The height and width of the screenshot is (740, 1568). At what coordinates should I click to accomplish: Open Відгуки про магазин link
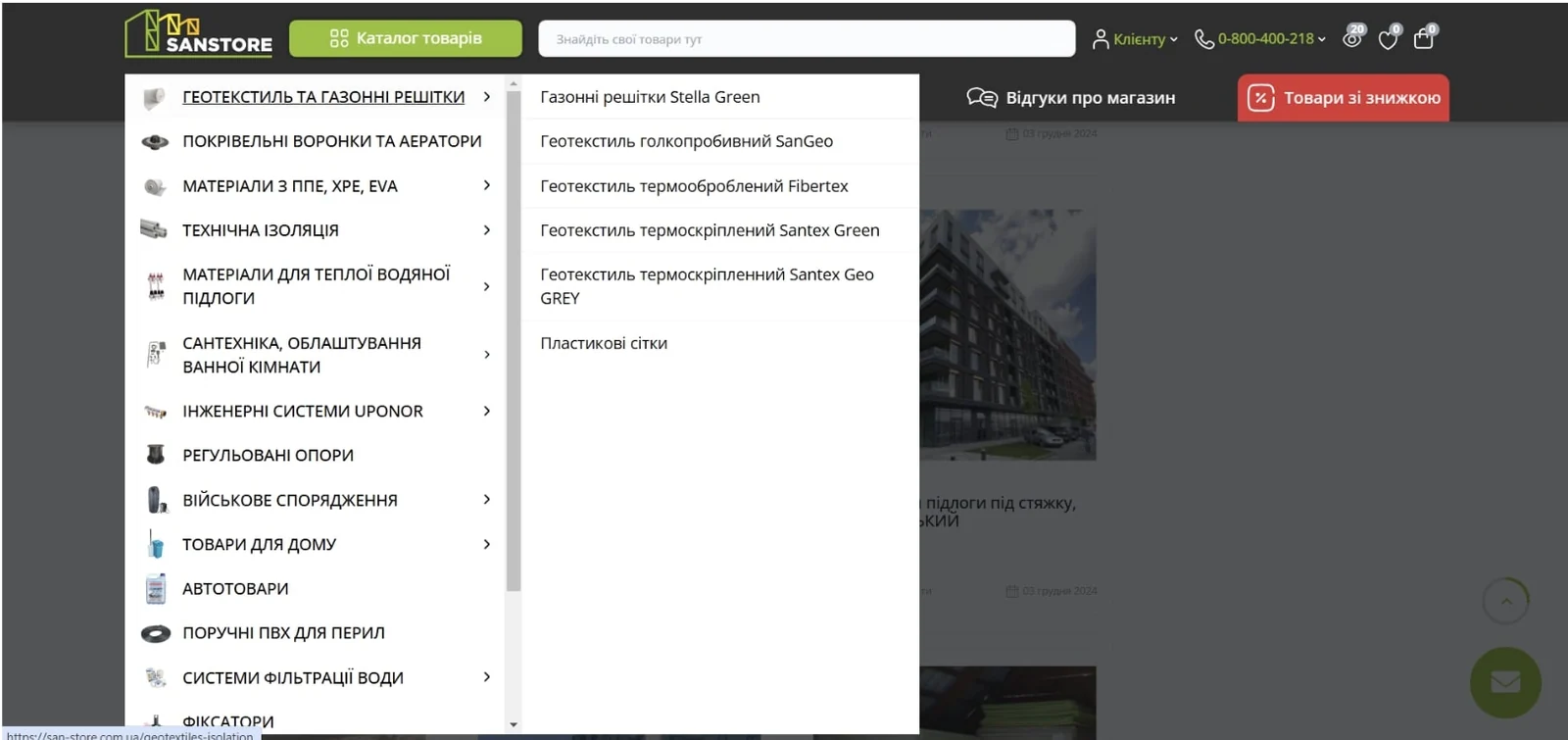1071,97
